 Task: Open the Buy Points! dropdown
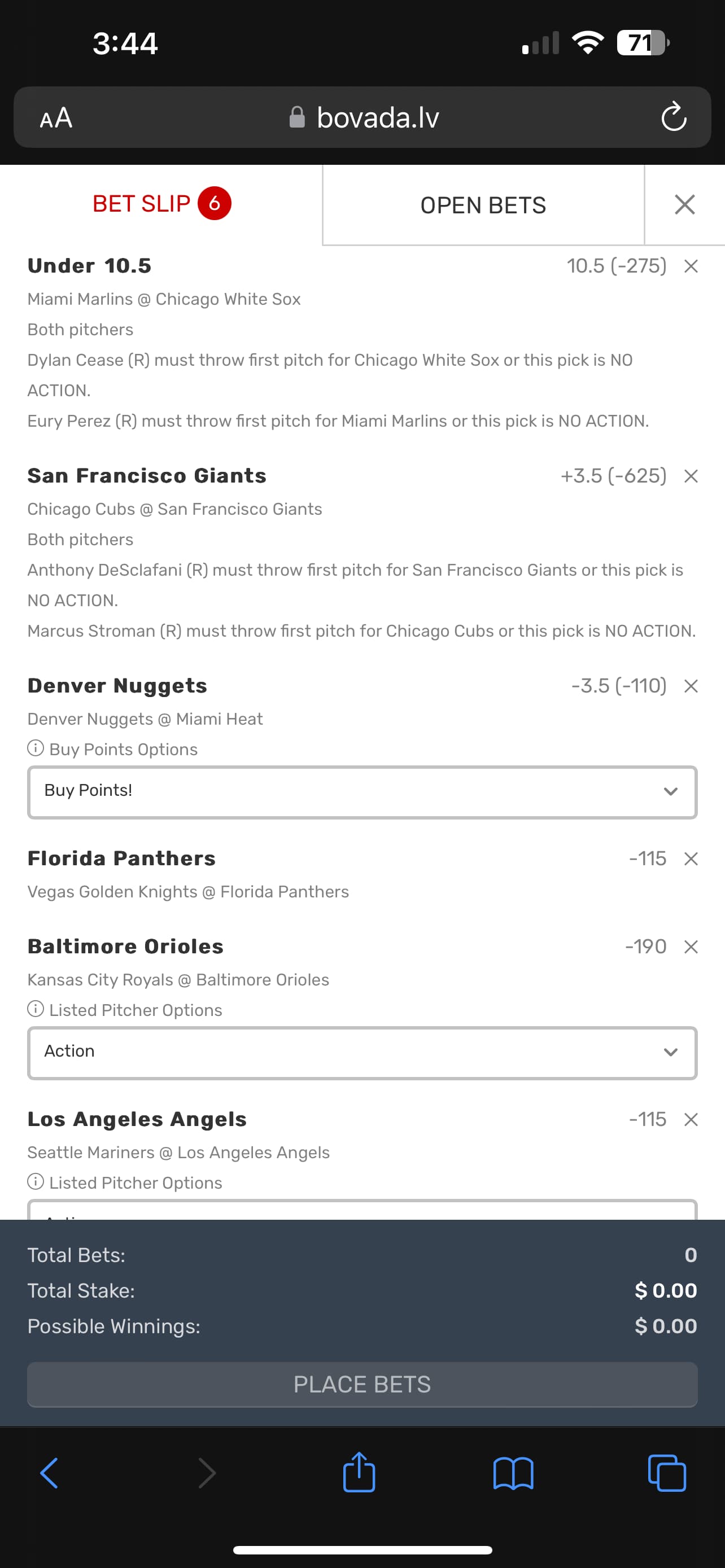362,791
